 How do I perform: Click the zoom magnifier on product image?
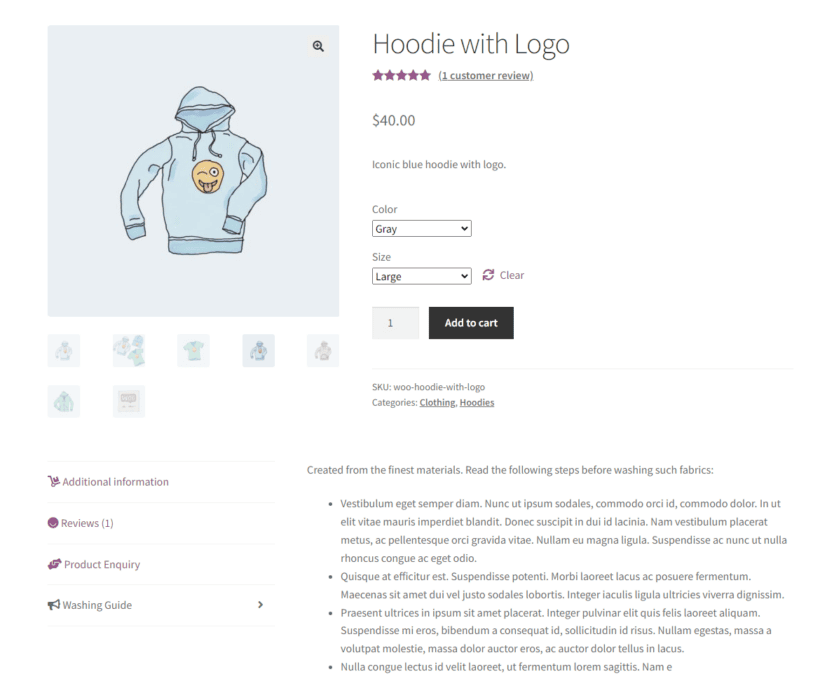pos(318,46)
